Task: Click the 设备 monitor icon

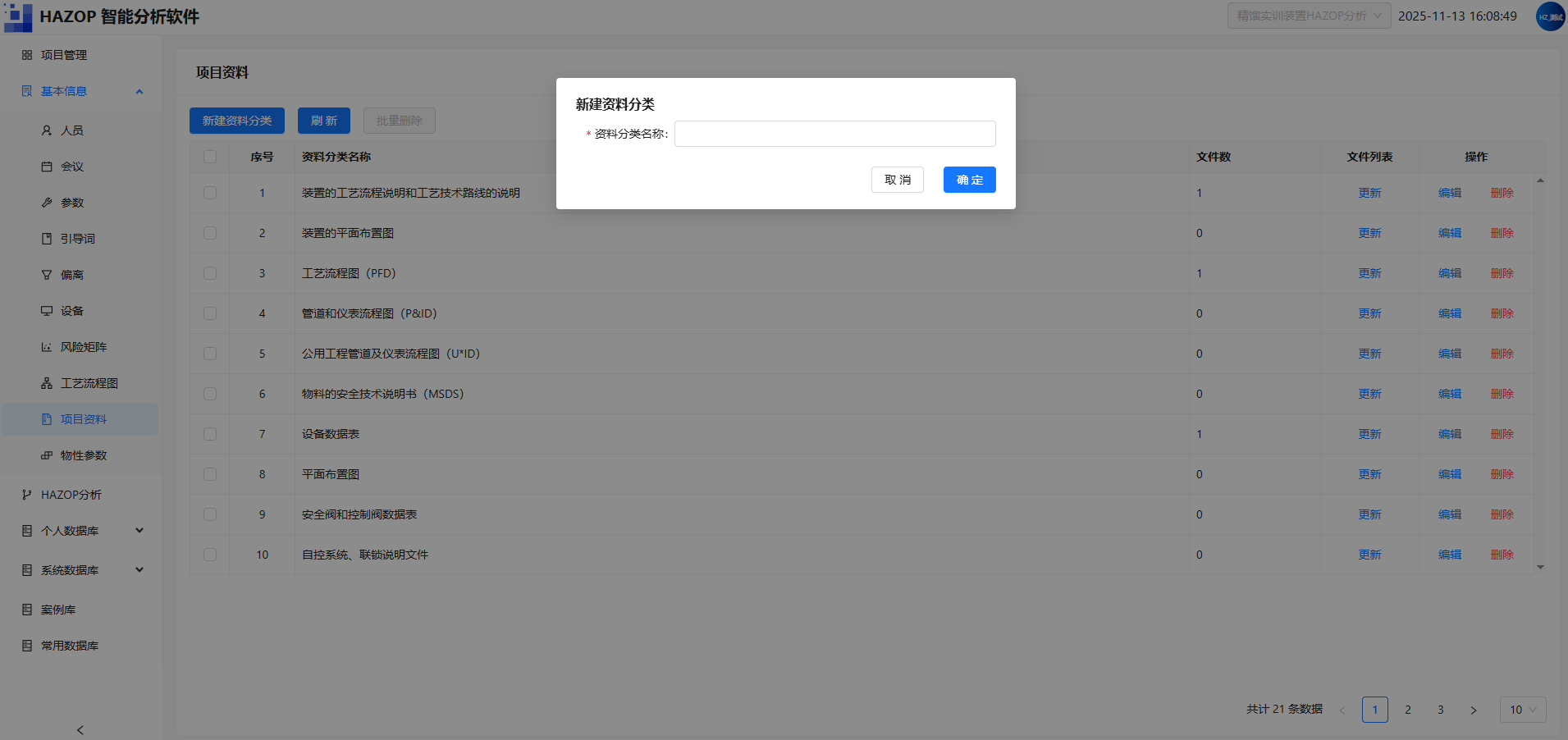Action: (47, 311)
